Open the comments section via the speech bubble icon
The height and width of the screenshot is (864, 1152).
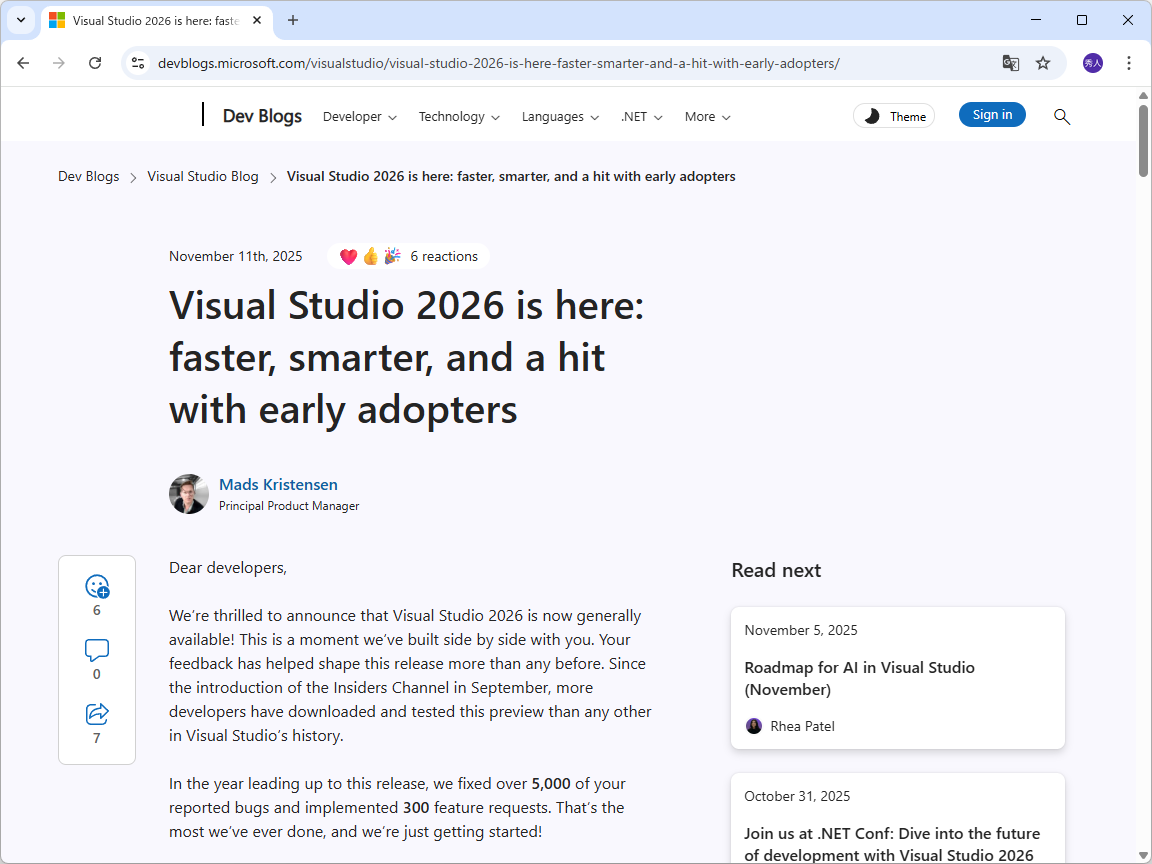[96, 650]
